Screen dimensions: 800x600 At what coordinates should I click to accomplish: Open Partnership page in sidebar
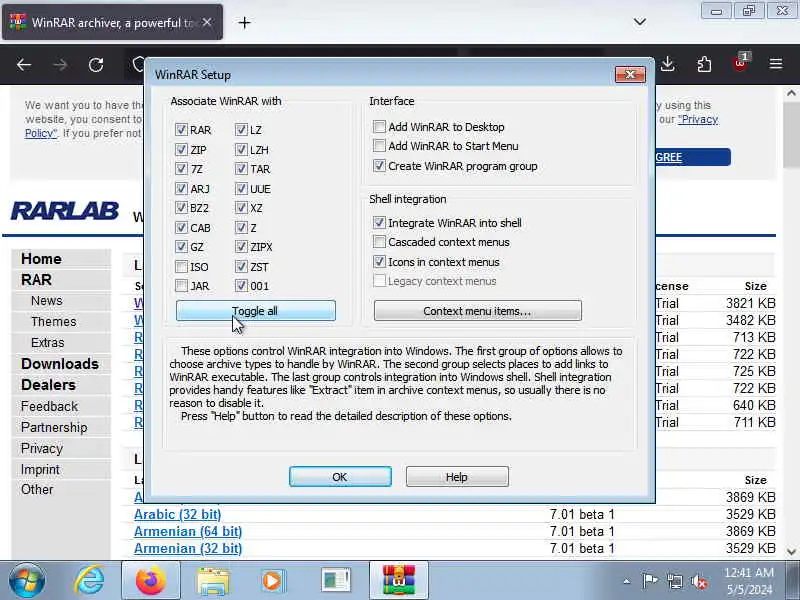(54, 427)
